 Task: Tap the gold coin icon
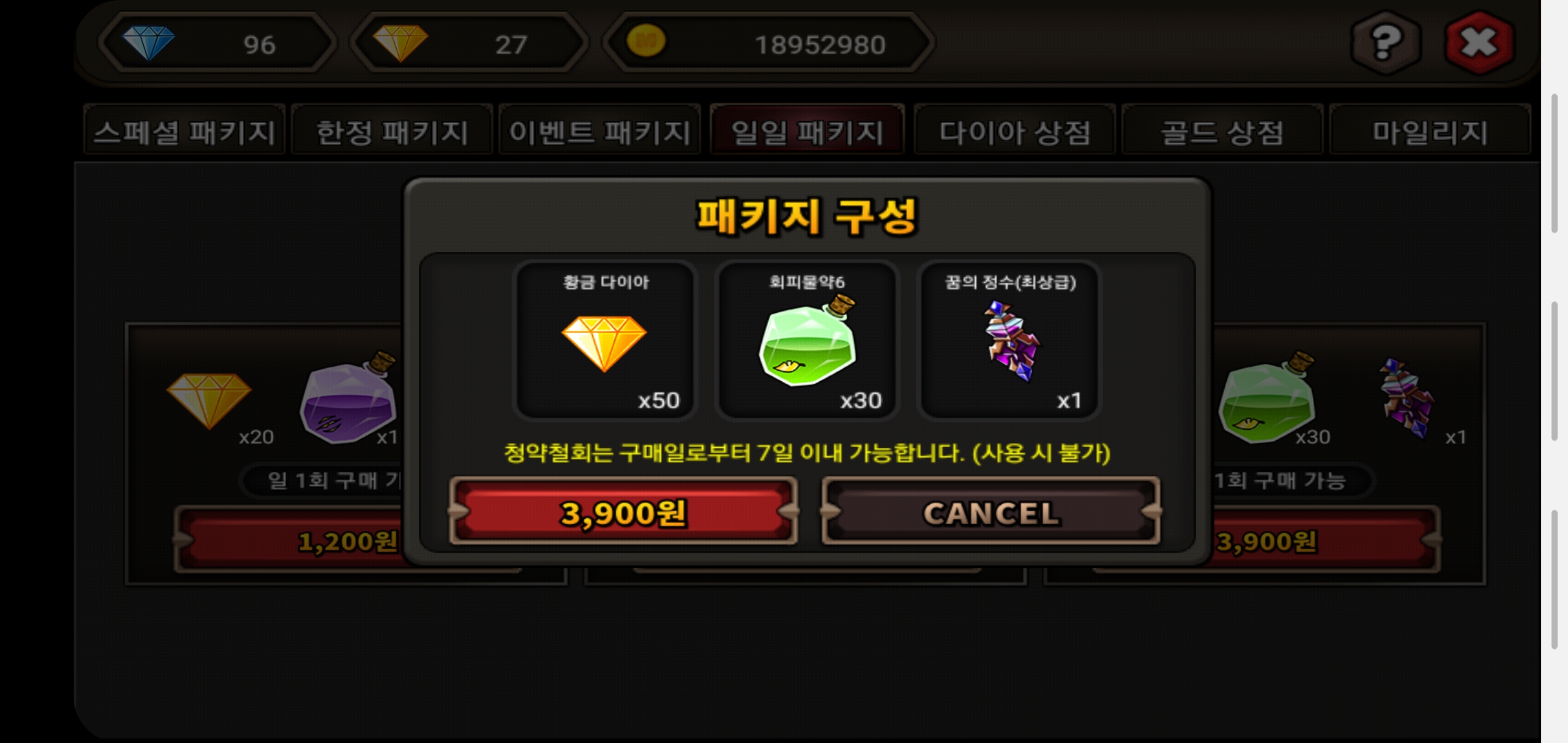646,41
